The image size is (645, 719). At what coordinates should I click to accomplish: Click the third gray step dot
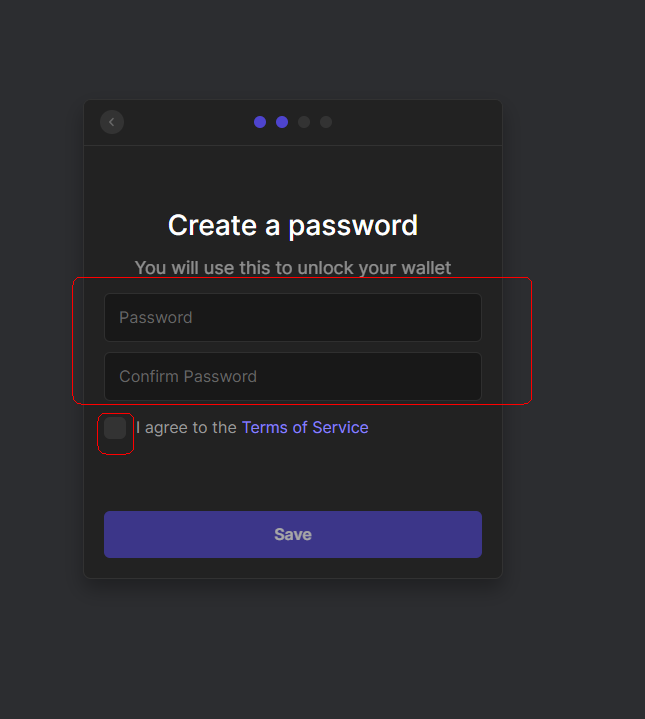coord(304,122)
